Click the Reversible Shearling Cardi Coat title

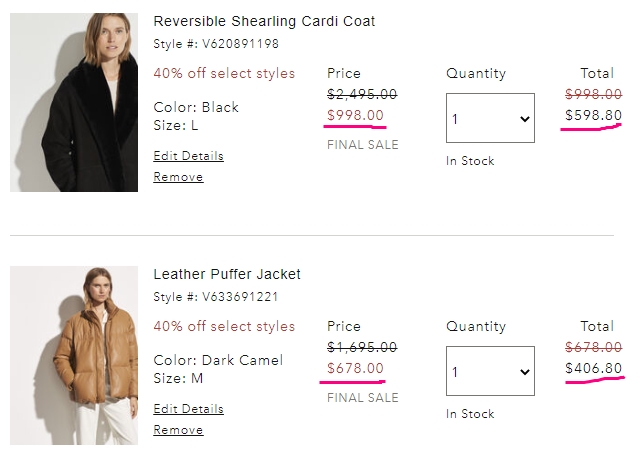[x=264, y=21]
